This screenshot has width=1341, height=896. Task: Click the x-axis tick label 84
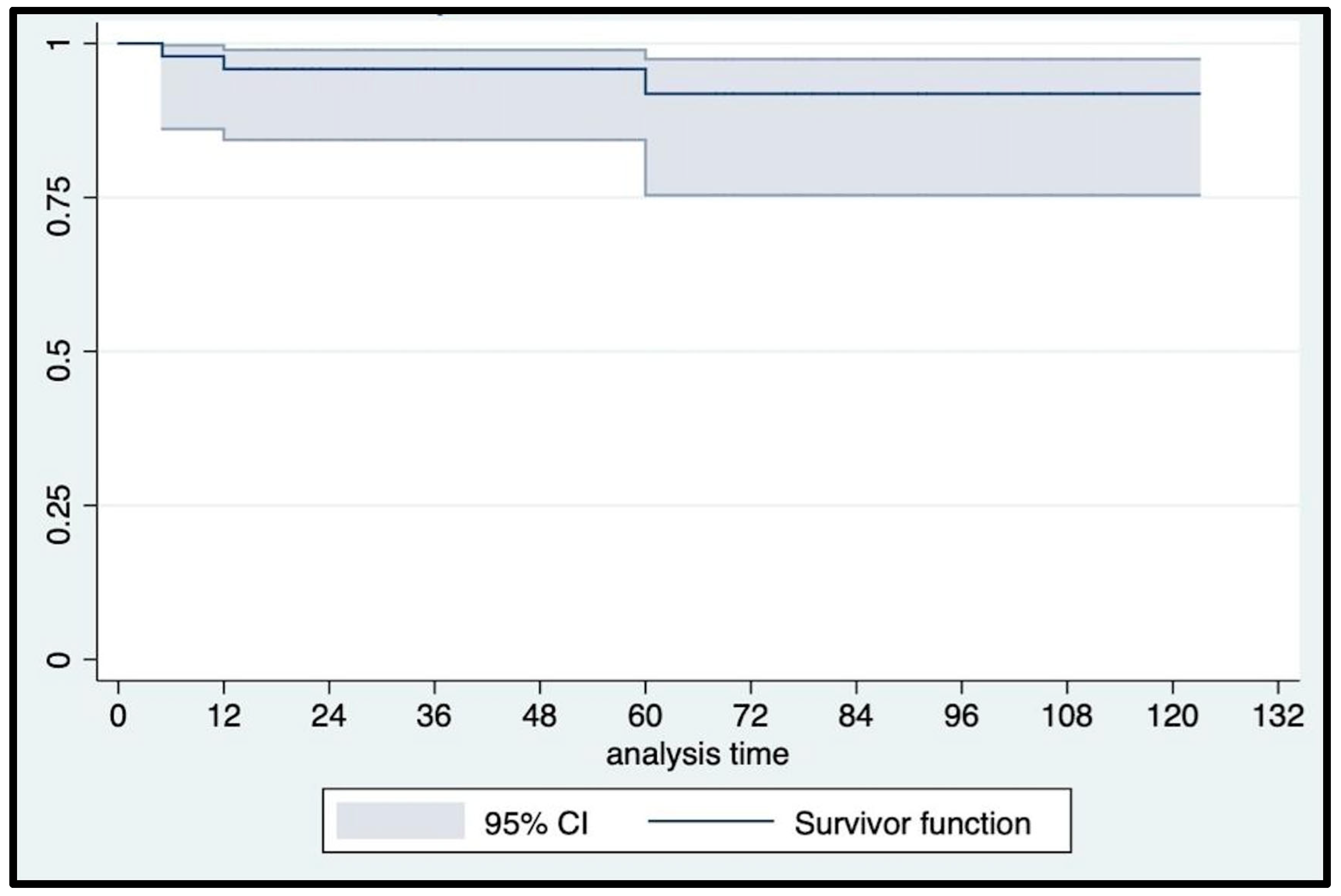pyautogui.click(x=856, y=715)
